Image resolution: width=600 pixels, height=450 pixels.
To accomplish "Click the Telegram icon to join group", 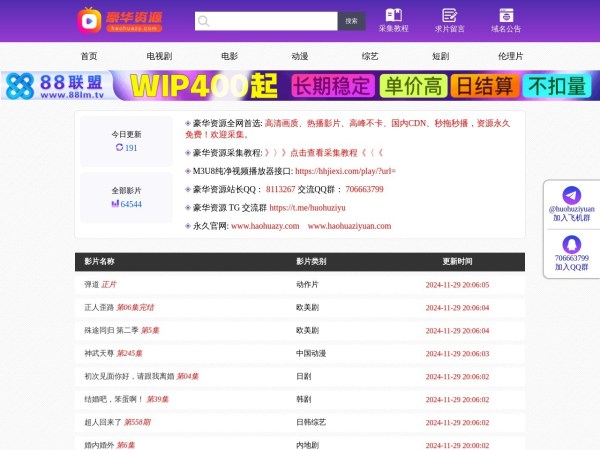I will [x=571, y=196].
